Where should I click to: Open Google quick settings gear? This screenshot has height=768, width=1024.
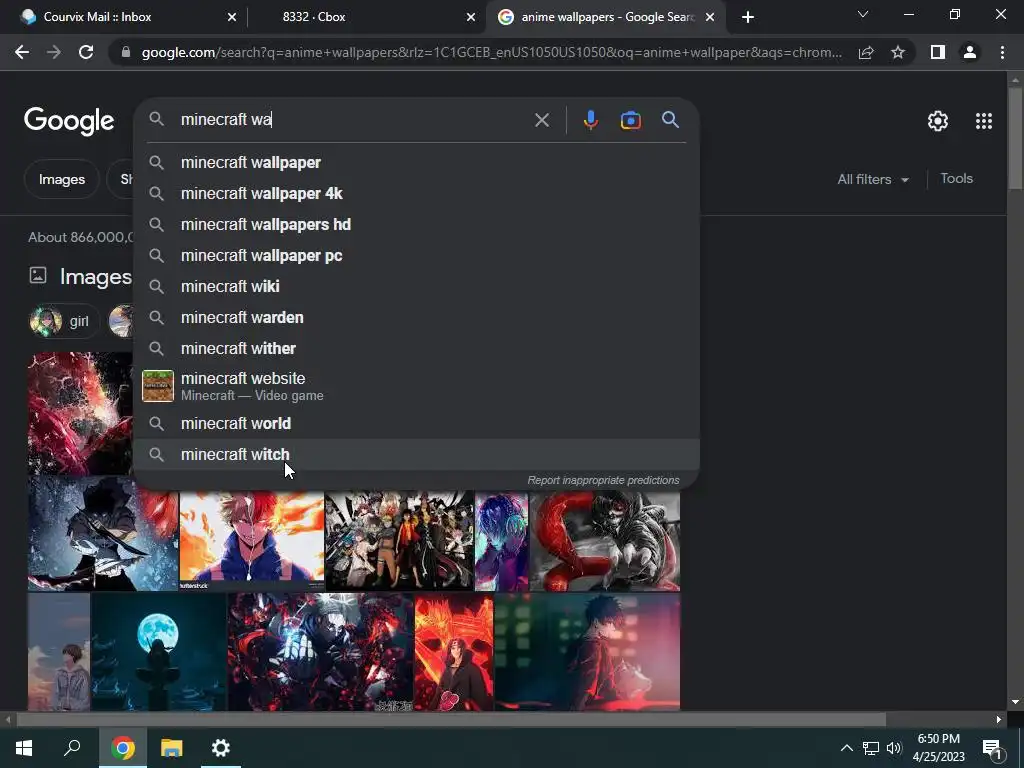click(x=938, y=121)
